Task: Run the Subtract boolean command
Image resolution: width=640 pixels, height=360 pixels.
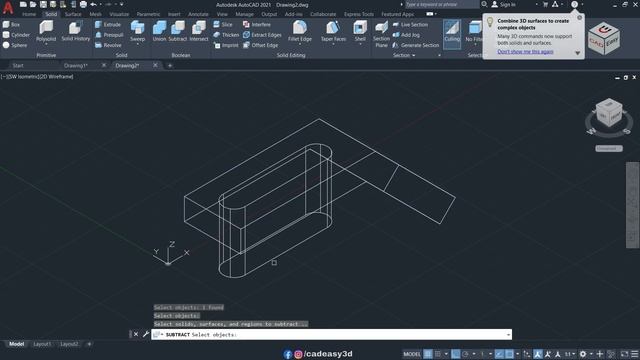Action: pyautogui.click(x=178, y=31)
